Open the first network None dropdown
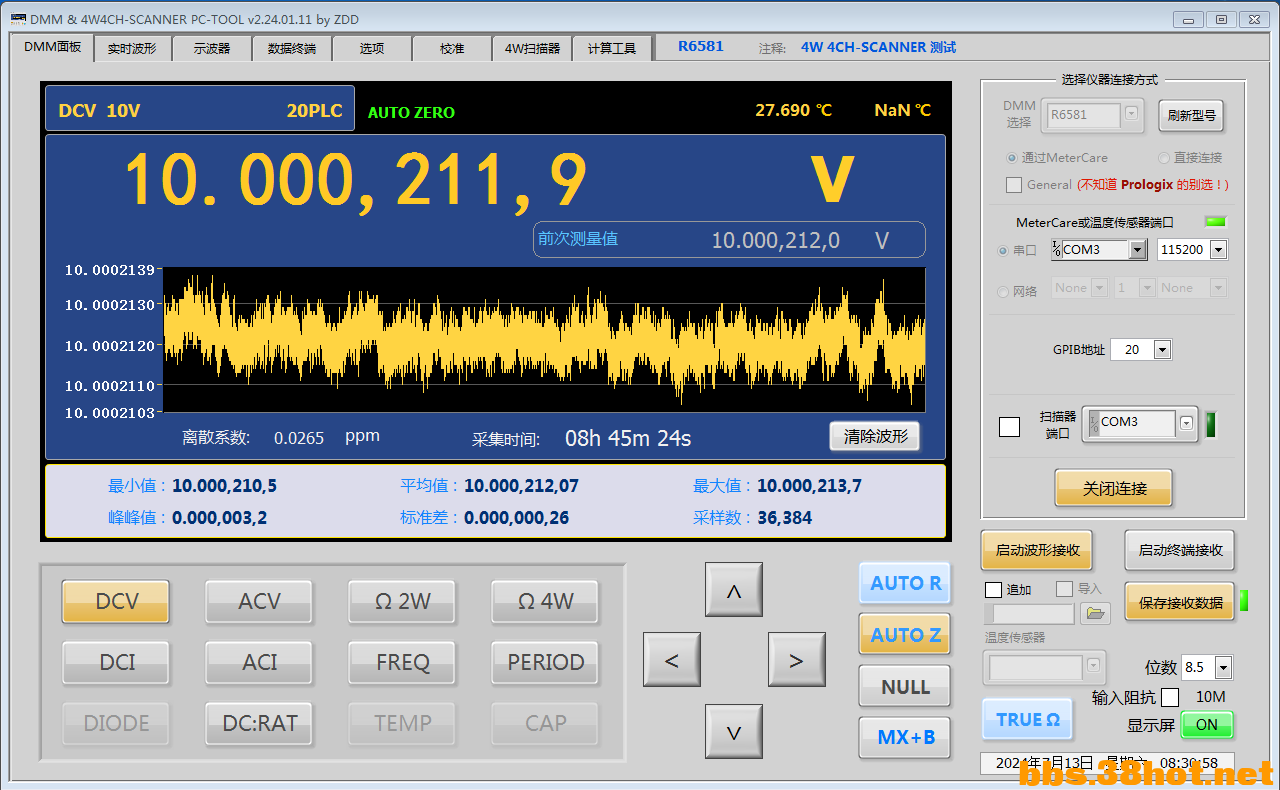Image resolution: width=1280 pixels, height=790 pixels. (1099, 287)
